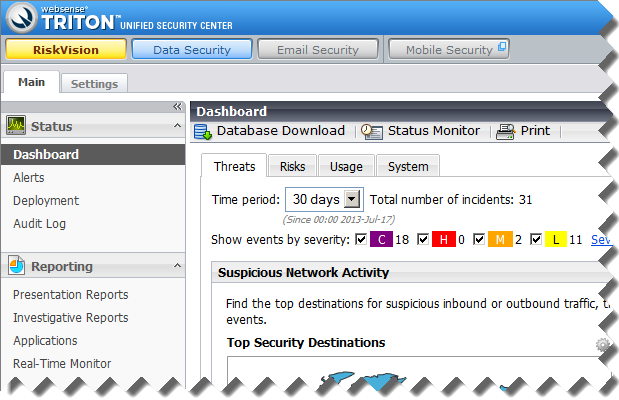Viewport: 619px width, 400px height.
Task: Select Dashboard in the Status menu
Action: pyautogui.click(x=93, y=154)
